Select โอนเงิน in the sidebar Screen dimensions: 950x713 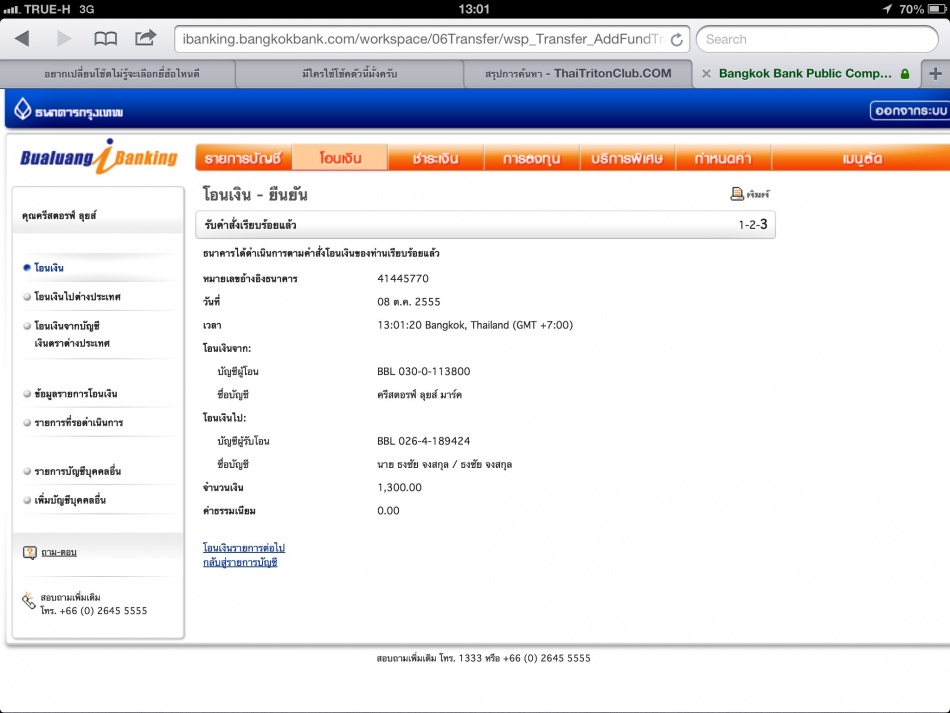point(48,268)
